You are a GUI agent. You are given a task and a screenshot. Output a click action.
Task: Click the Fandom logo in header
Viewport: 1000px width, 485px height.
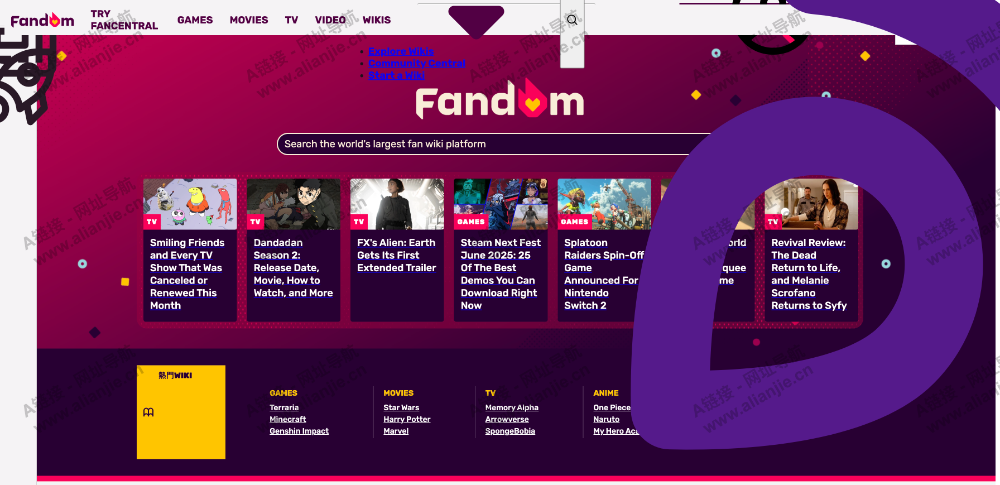pyautogui.click(x=42, y=20)
